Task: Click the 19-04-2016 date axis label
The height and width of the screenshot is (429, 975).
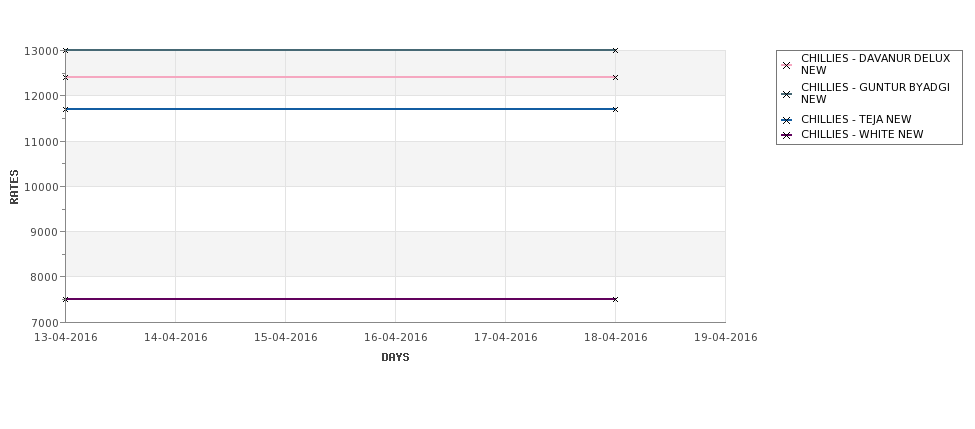Action: click(x=726, y=337)
